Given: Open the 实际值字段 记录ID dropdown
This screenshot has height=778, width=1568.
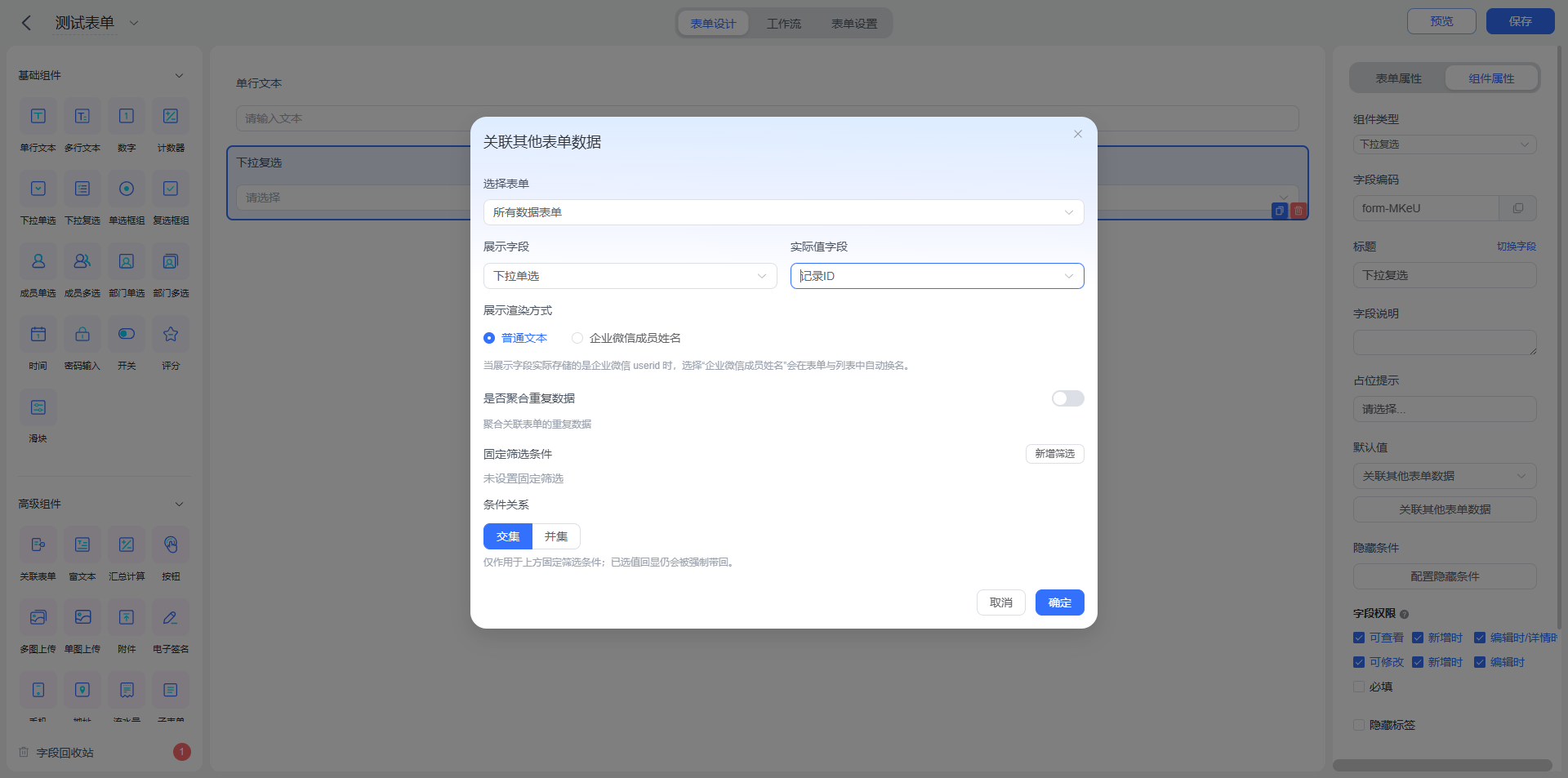Looking at the screenshot, I should [x=937, y=276].
